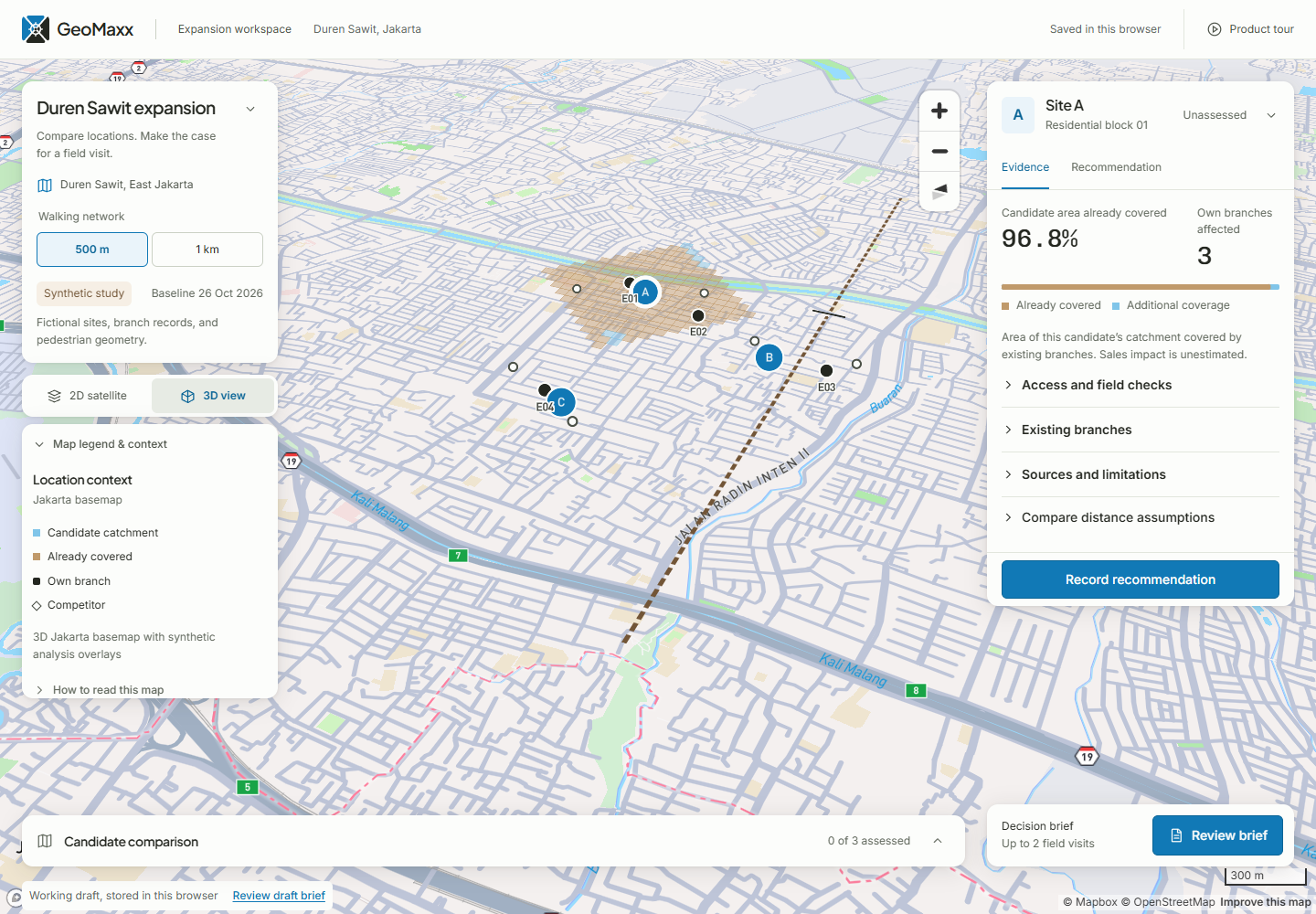Open Review brief button

click(1217, 835)
